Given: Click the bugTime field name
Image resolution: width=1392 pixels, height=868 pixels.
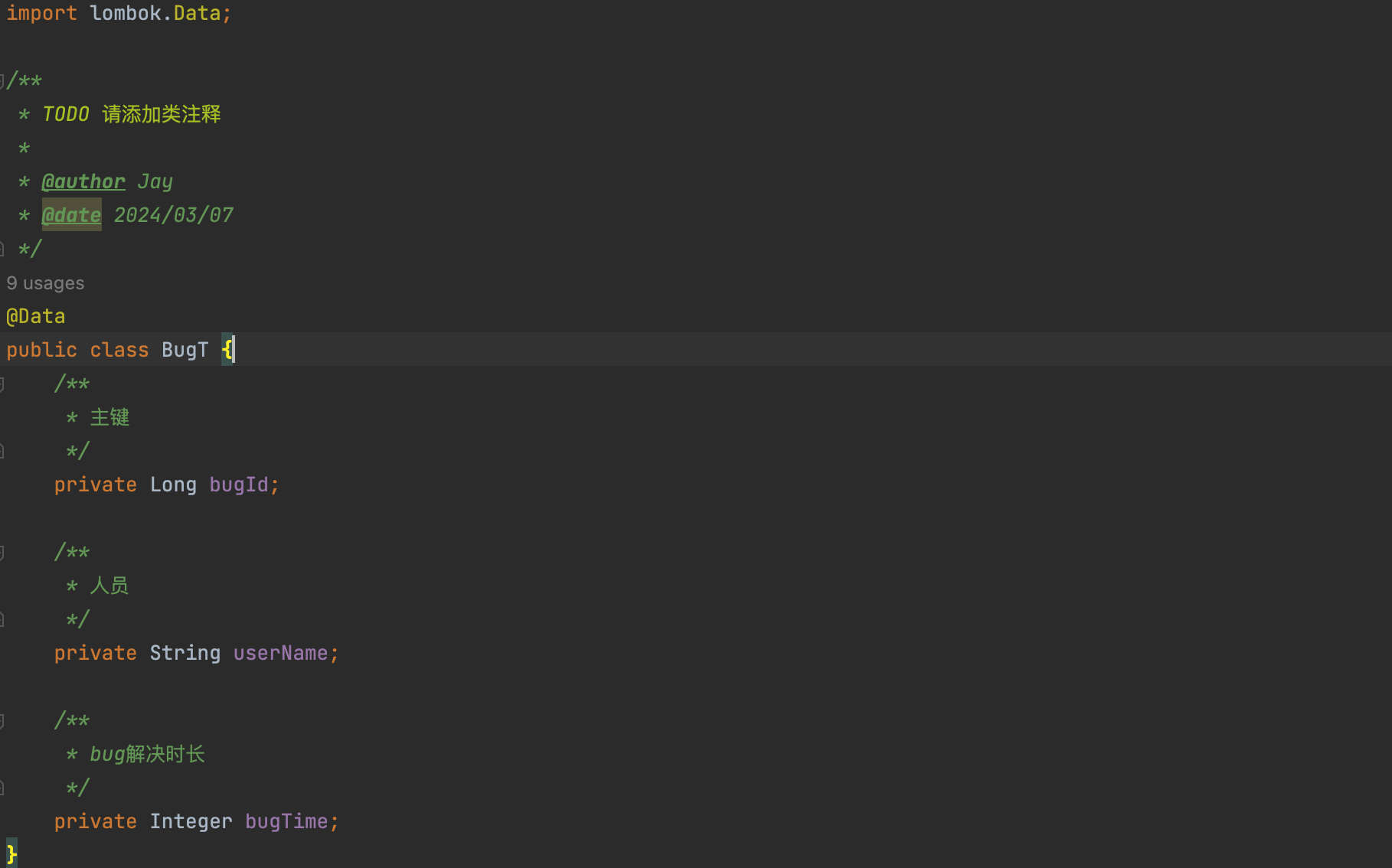Looking at the screenshot, I should (x=286, y=821).
